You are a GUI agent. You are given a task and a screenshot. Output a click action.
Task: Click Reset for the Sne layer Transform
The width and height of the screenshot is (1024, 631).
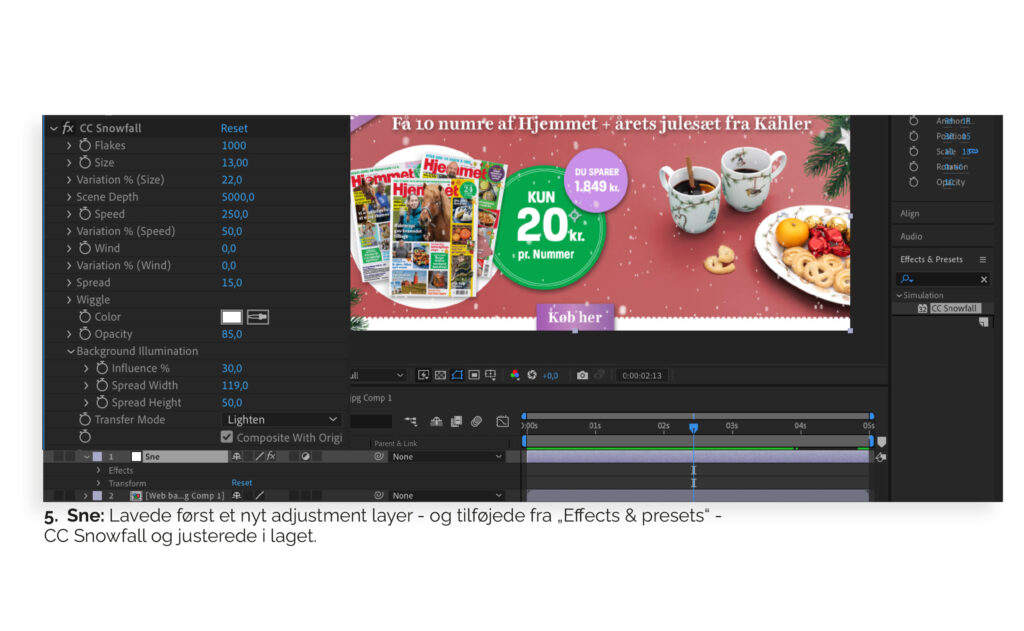point(242,483)
